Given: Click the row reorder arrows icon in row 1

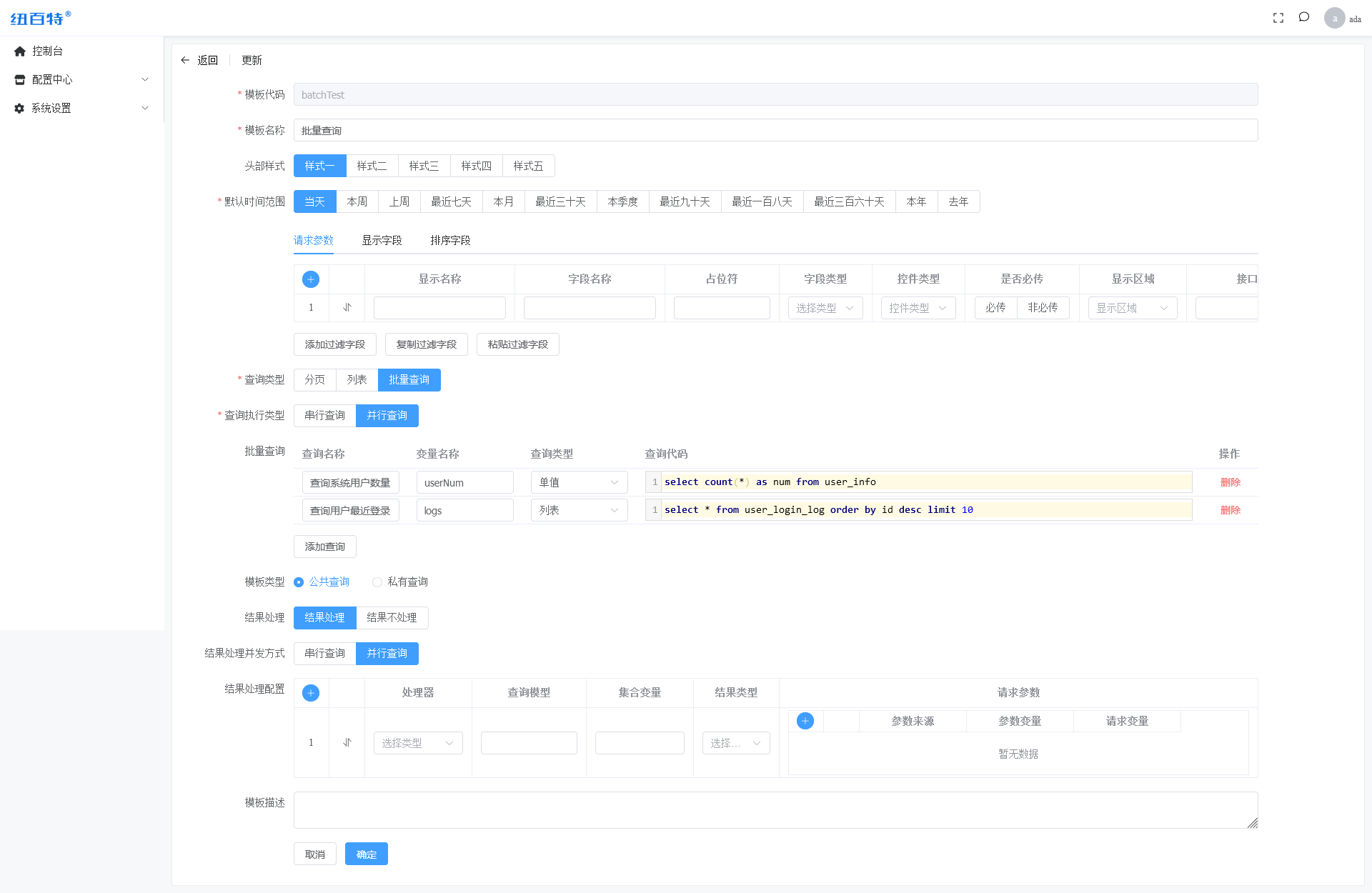Looking at the screenshot, I should coord(347,308).
